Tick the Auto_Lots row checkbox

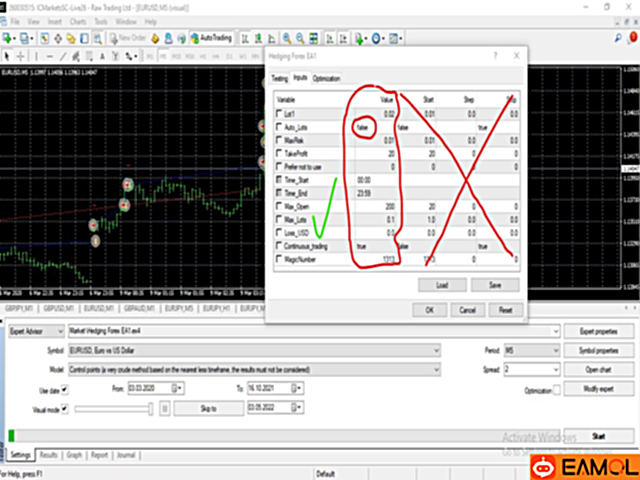click(279, 127)
